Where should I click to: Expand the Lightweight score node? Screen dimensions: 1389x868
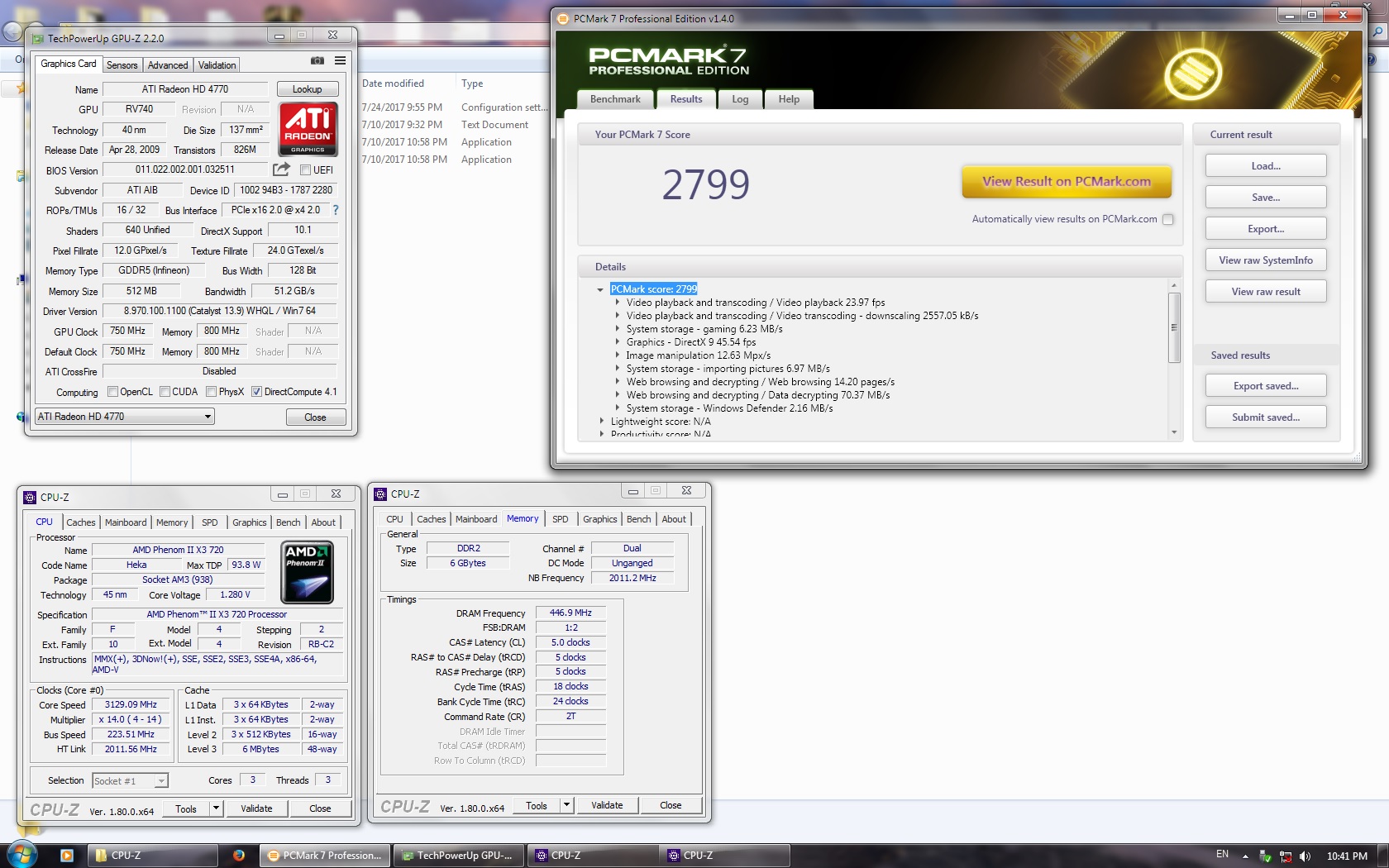pos(601,422)
